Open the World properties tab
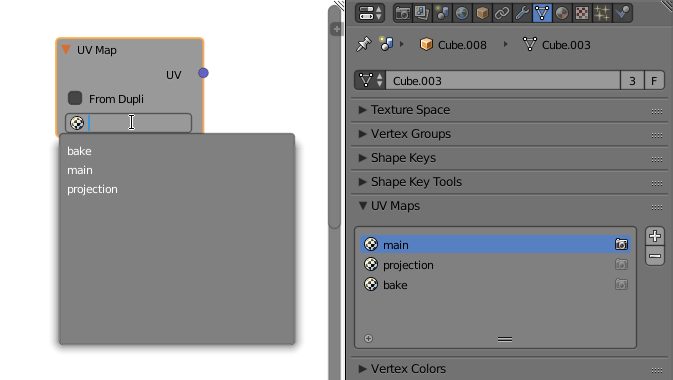This screenshot has height=380, width=673. click(462, 13)
